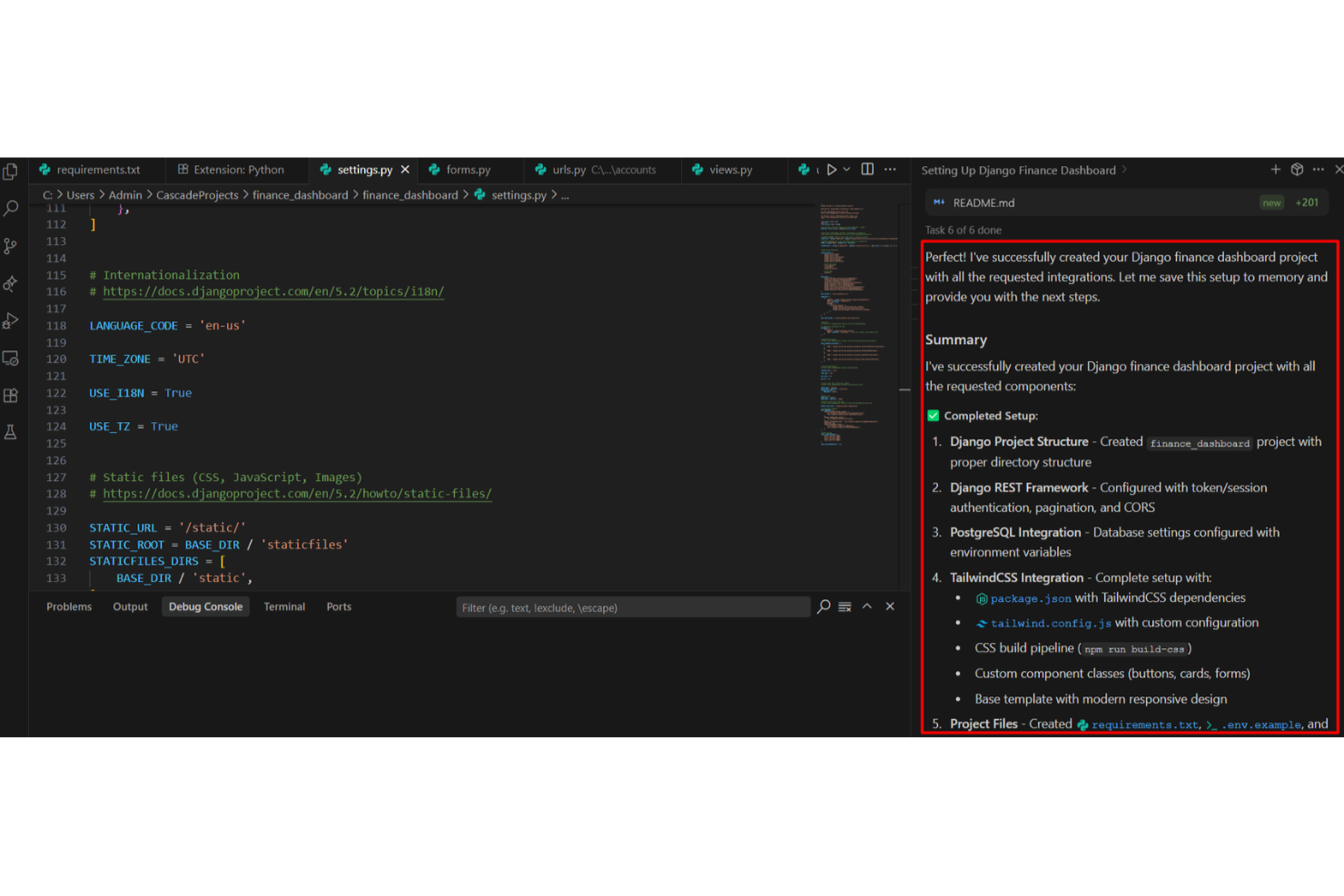
Task: Click line number 120 in gutter
Action: pos(56,359)
